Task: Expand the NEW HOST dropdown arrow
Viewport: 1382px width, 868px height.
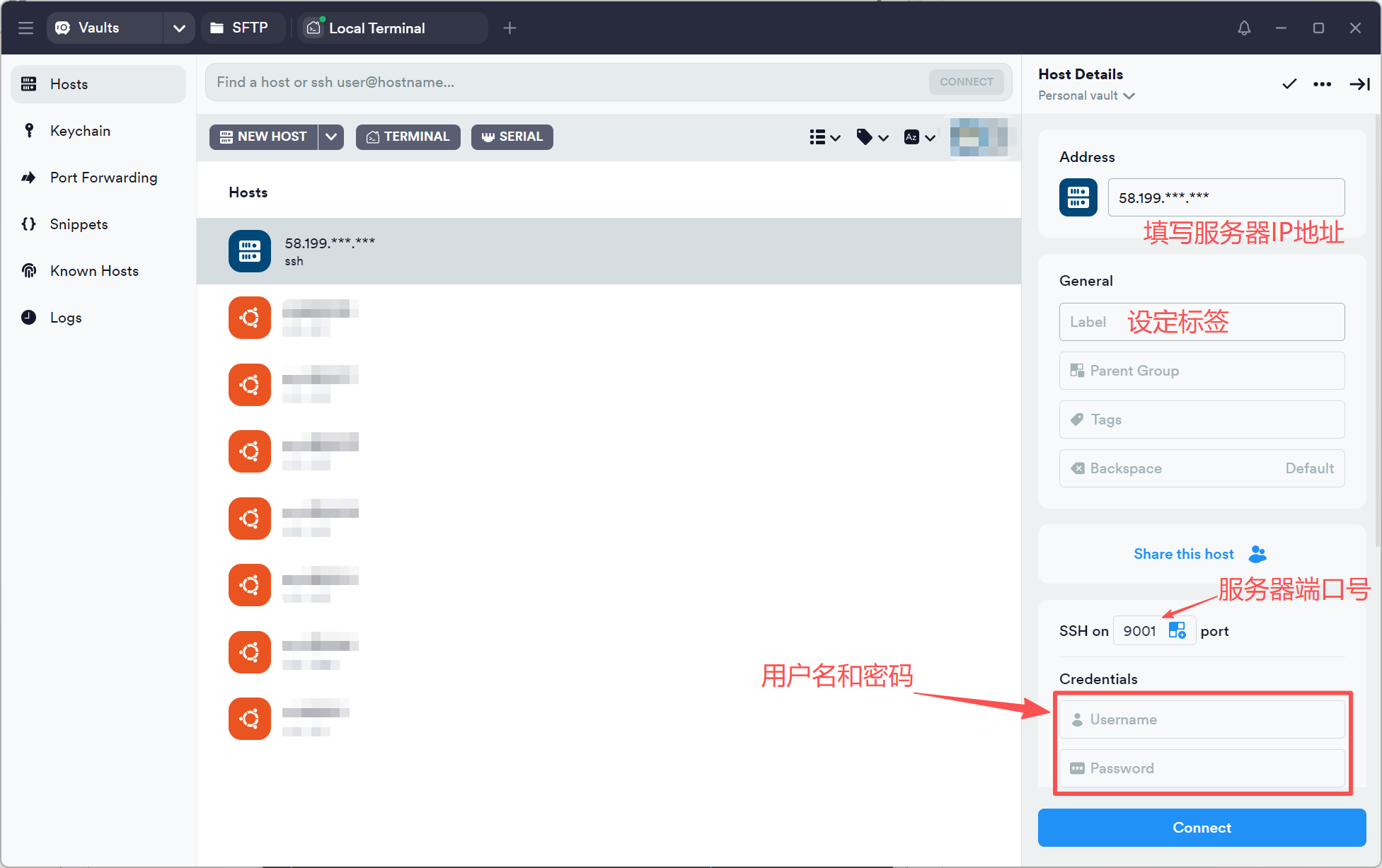Action: coord(330,137)
